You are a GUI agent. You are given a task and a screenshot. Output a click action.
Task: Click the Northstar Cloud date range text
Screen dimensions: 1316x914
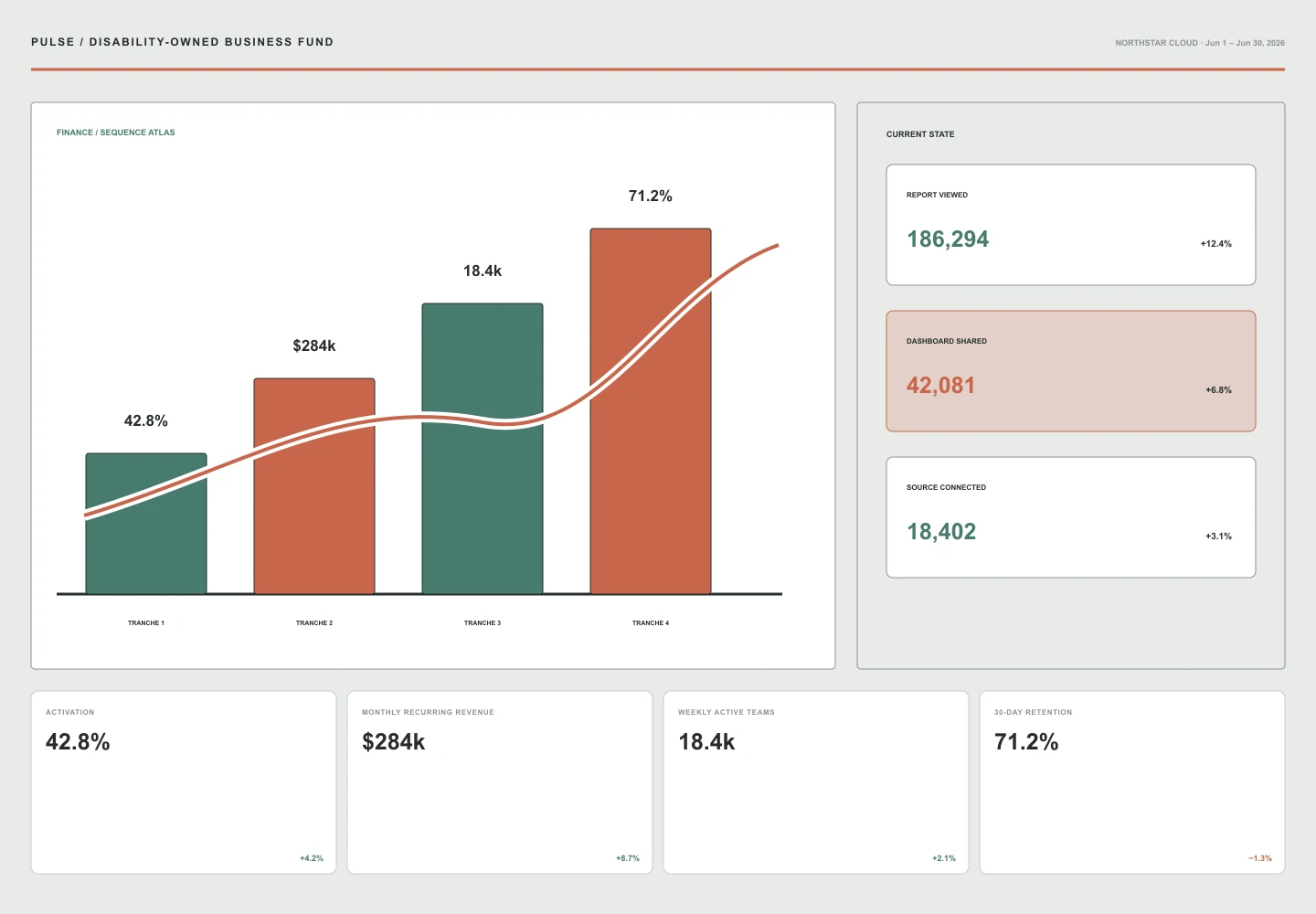pyautogui.click(x=1200, y=43)
